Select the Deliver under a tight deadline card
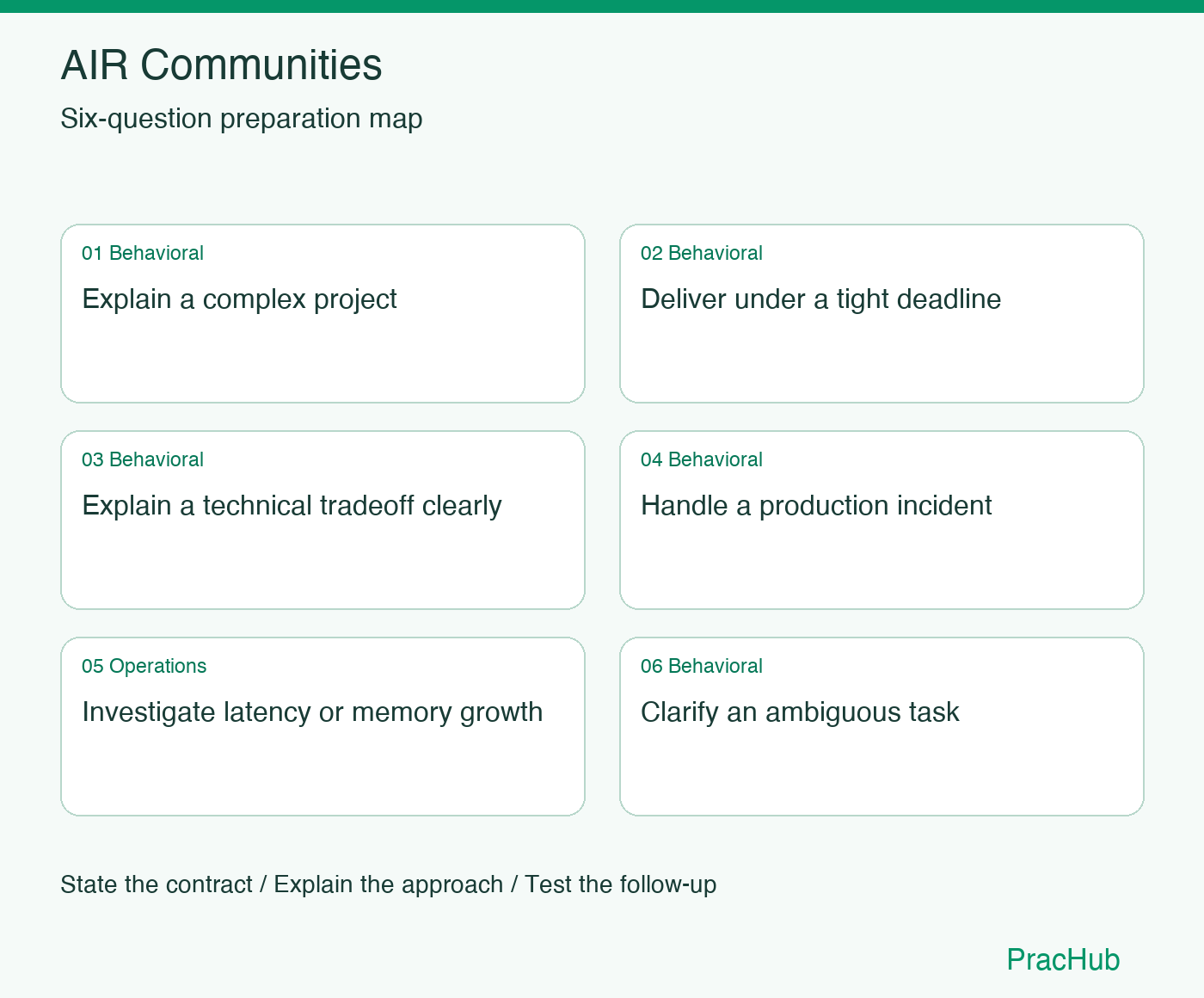Screen dimensions: 1204x998 point(881,313)
